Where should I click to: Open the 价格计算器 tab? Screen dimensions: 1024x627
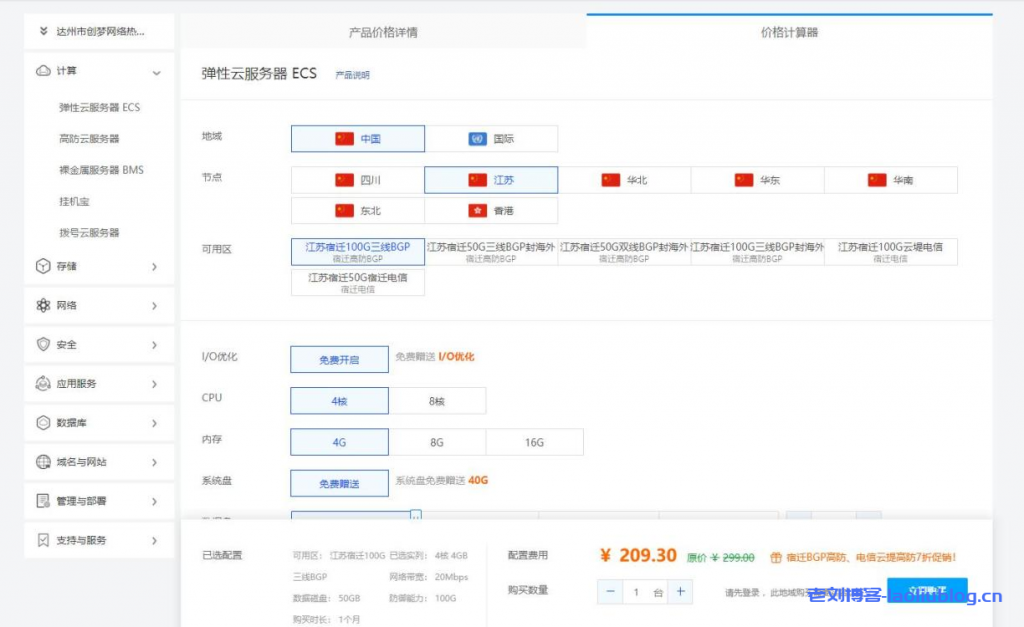coord(788,31)
